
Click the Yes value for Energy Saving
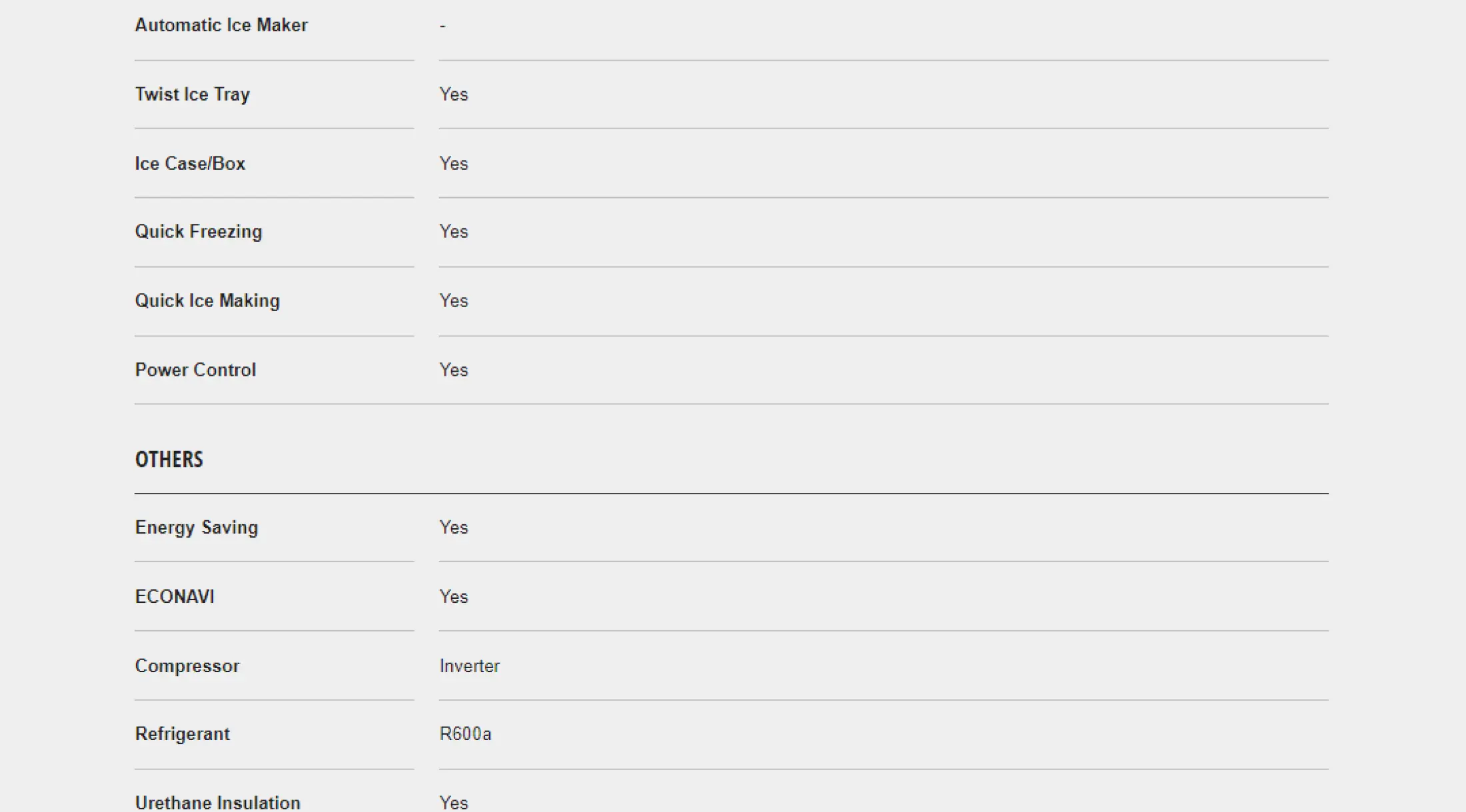tap(454, 528)
